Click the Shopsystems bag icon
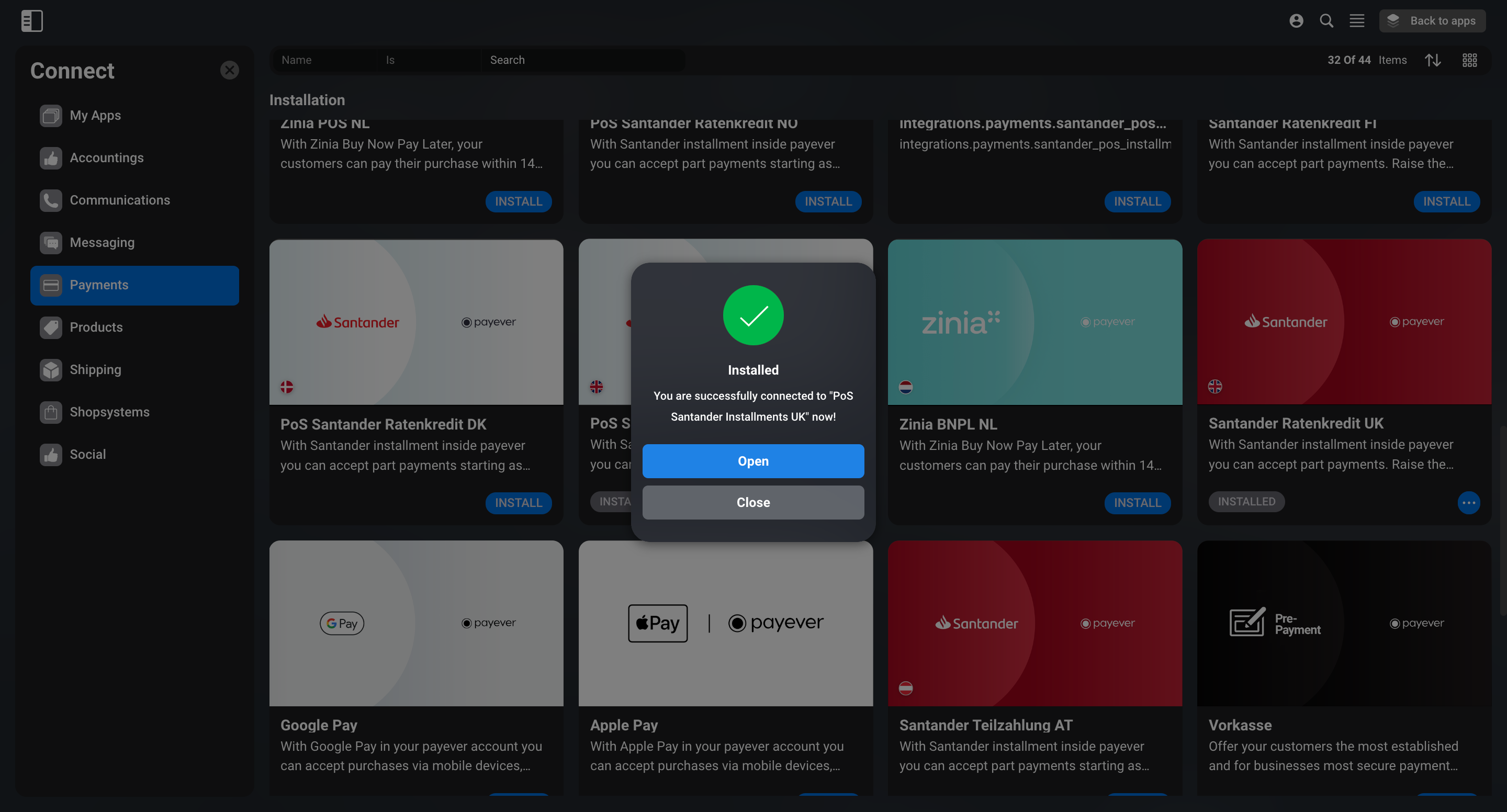1507x812 pixels. [51, 412]
